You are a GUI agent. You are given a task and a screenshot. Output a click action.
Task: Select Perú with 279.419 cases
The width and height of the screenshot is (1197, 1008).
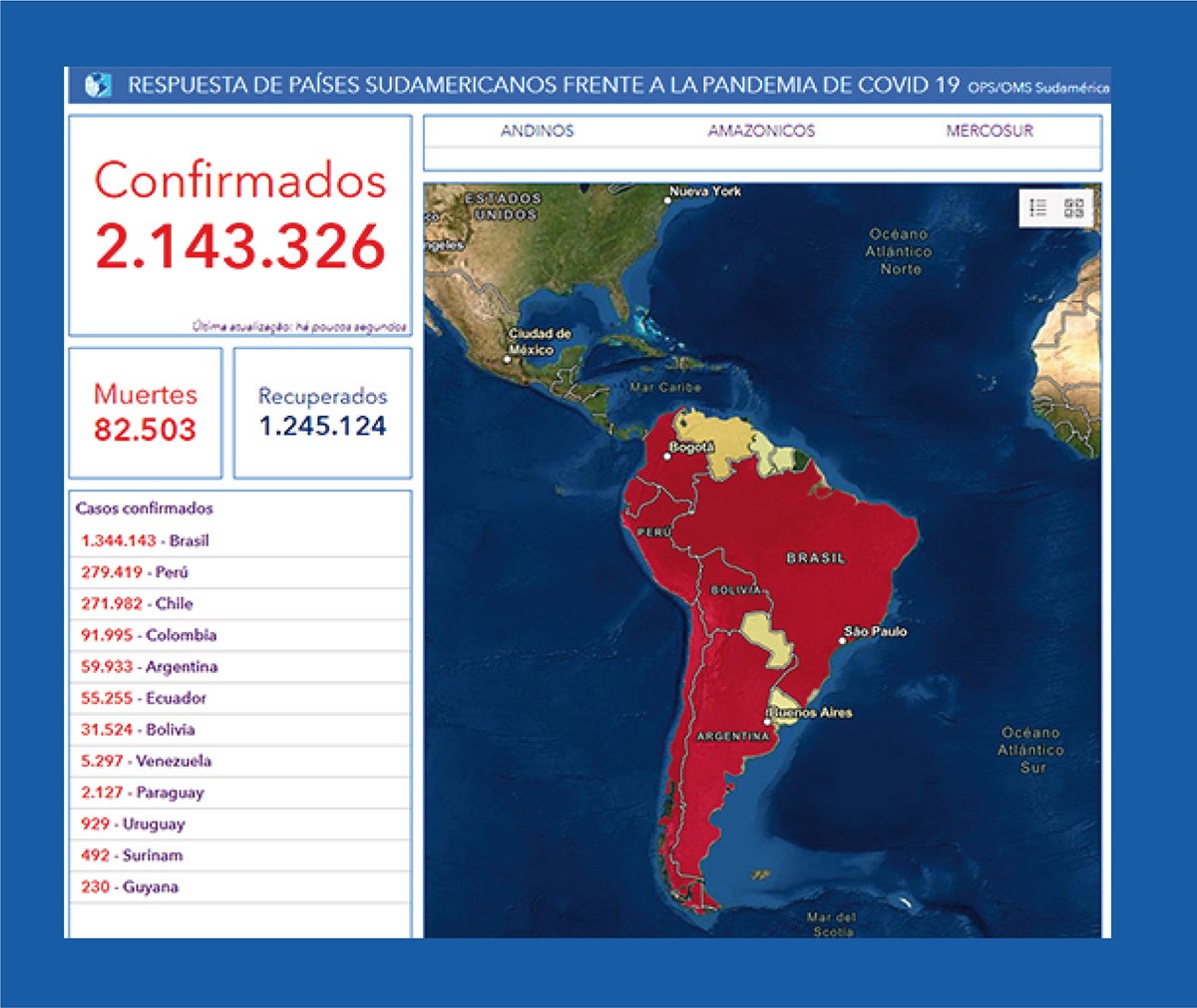click(x=135, y=572)
